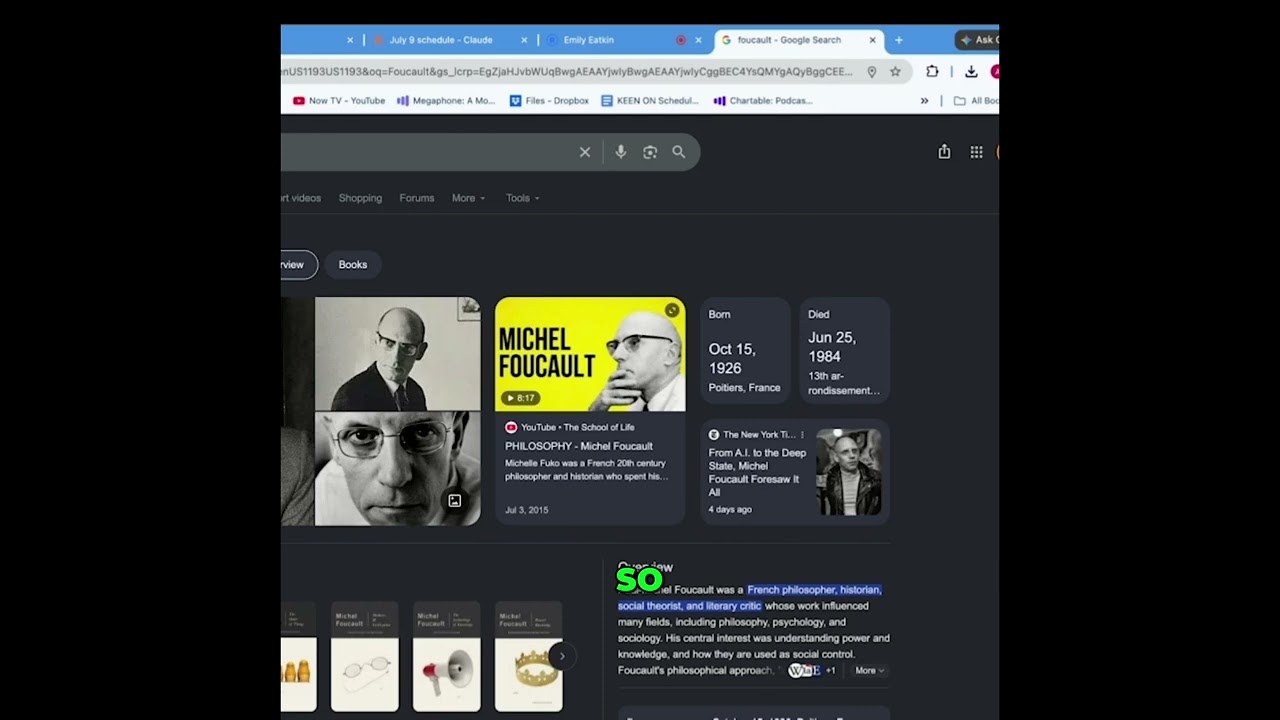Start a voice search with the microphone
Screen dimensions: 1280x720
[x=621, y=152]
